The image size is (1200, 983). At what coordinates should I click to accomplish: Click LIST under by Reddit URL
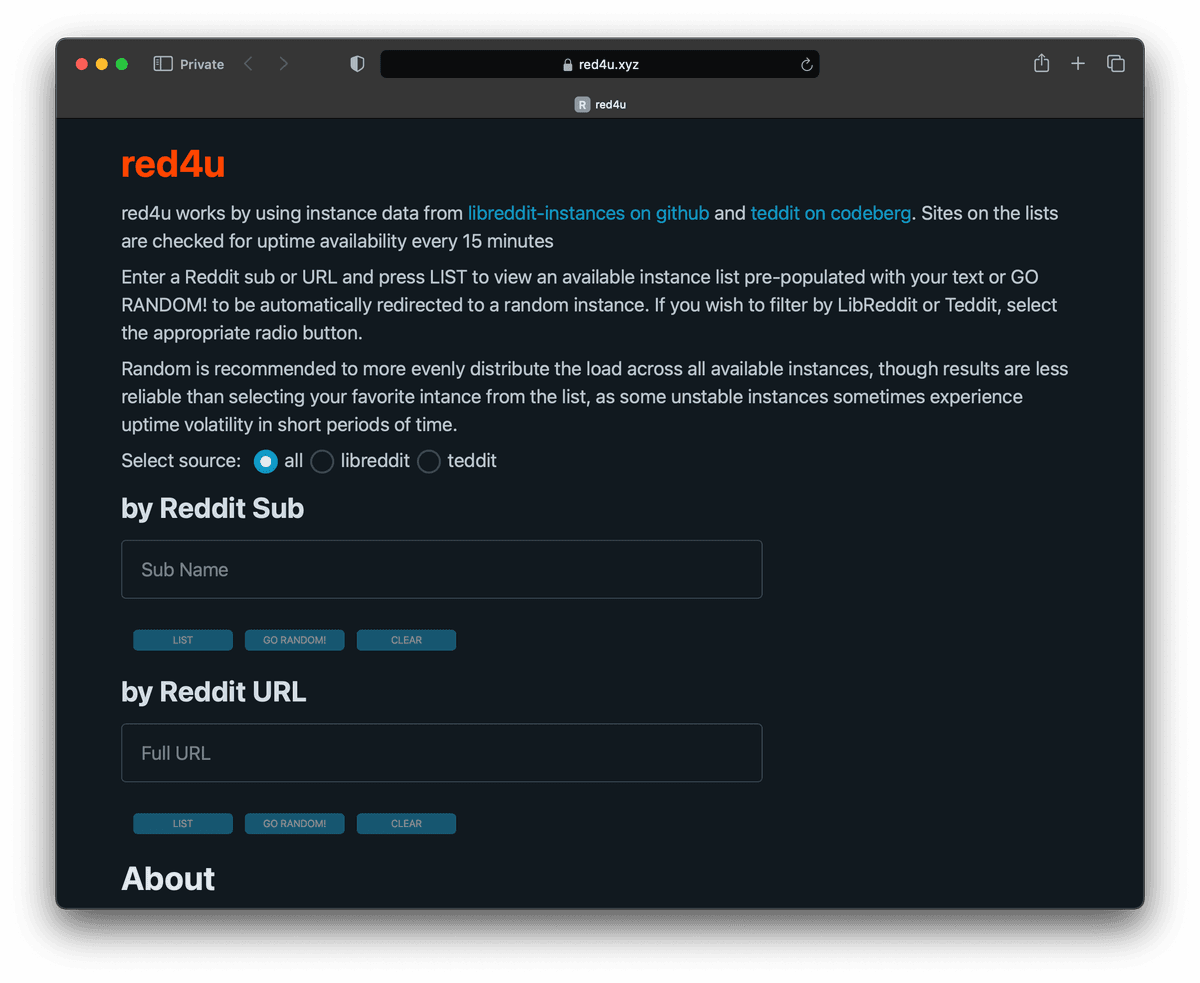[x=183, y=824]
